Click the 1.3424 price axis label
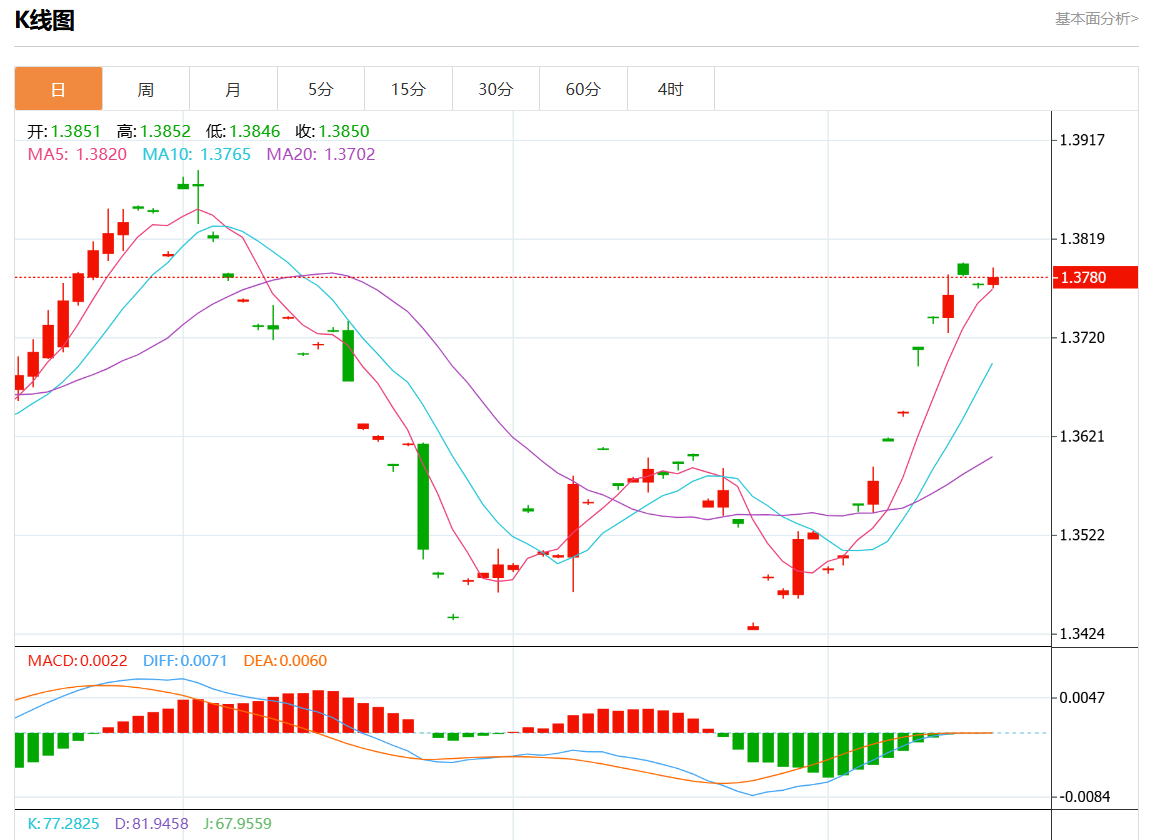Viewport: 1156px width, 840px height. click(1082, 634)
